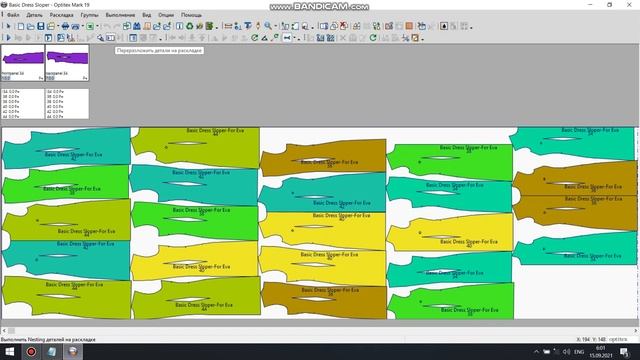This screenshot has width=640, height=360.
Task: Click the triangle icon beside the rotate arrow
Action: tap(264, 38)
